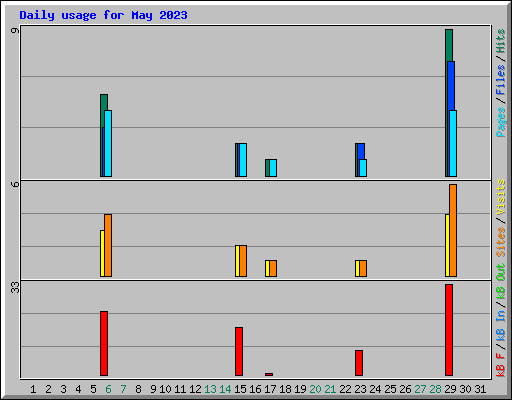
Task: Click day label 31 on x-axis
Action: click(x=480, y=389)
